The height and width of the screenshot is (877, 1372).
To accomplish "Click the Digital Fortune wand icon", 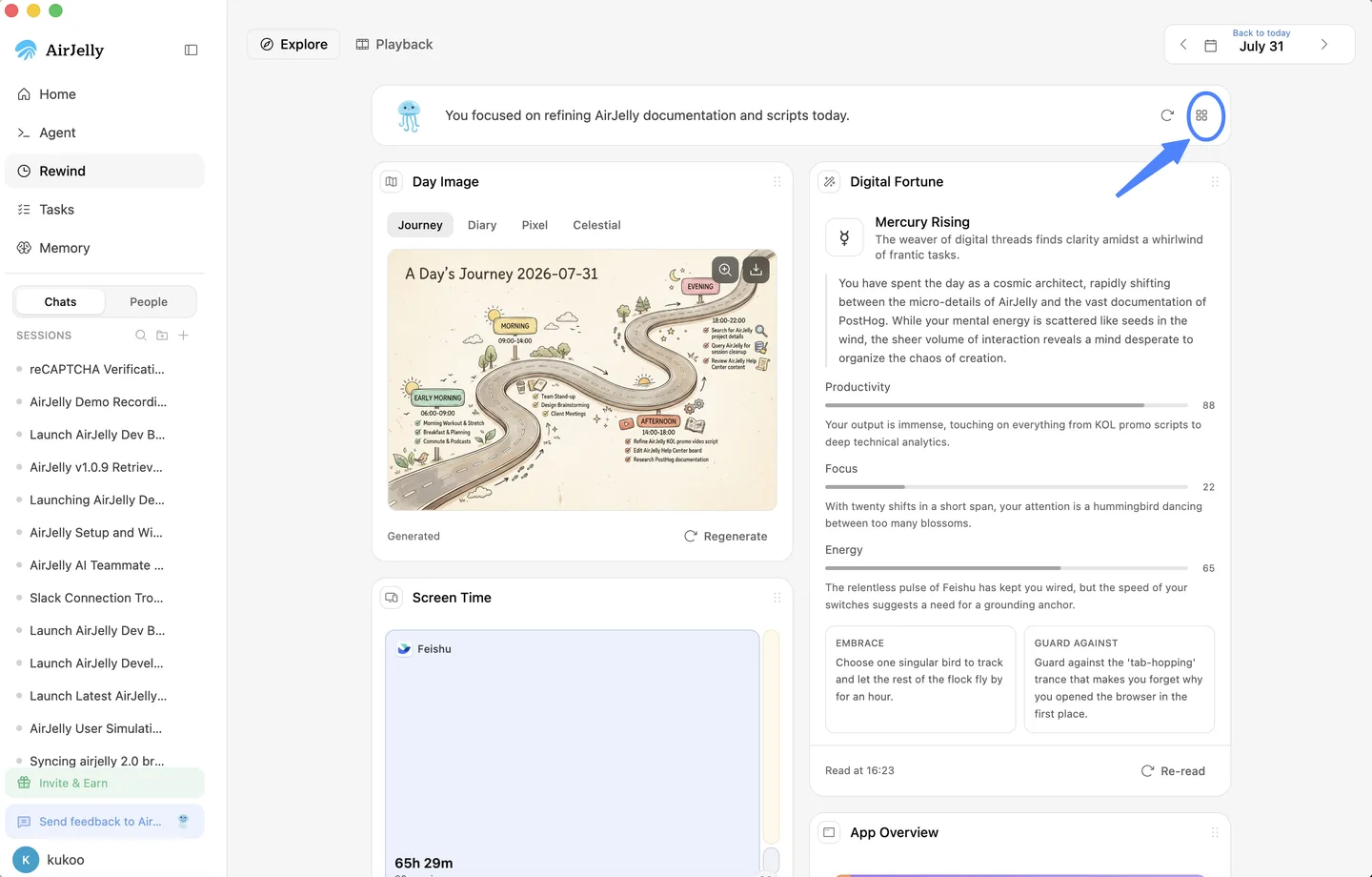I will (830, 181).
